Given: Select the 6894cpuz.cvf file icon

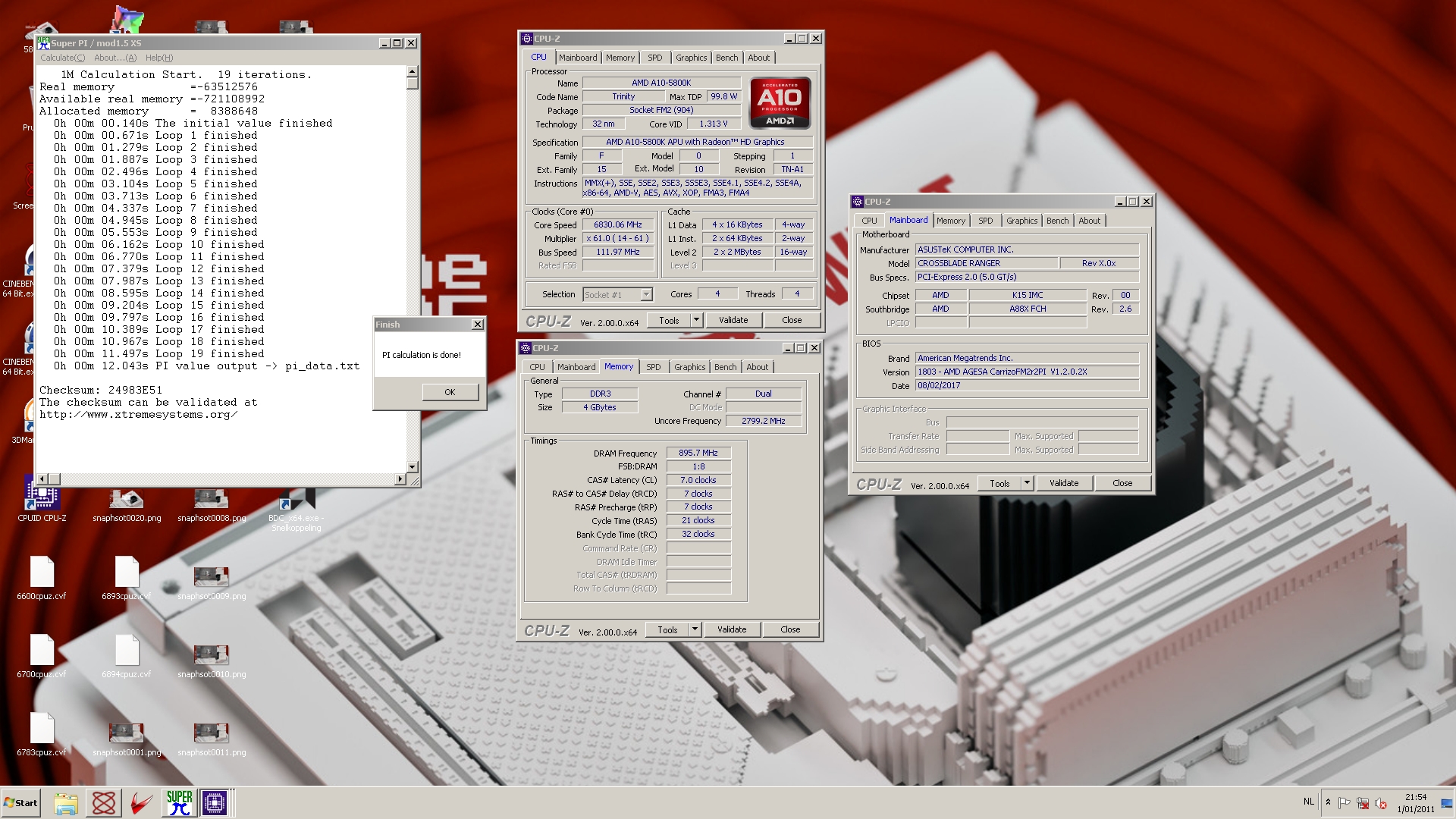Looking at the screenshot, I should point(127,656).
